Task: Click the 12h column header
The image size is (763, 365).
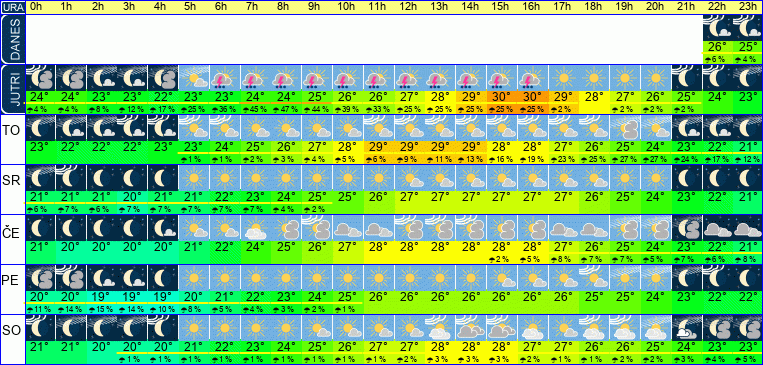Action: [x=410, y=7]
